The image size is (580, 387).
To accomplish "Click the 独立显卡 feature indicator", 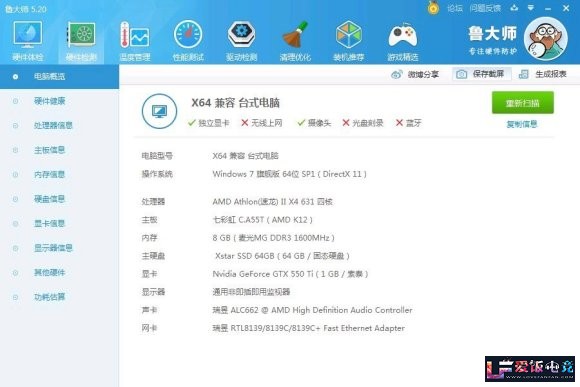I will [x=208, y=123].
